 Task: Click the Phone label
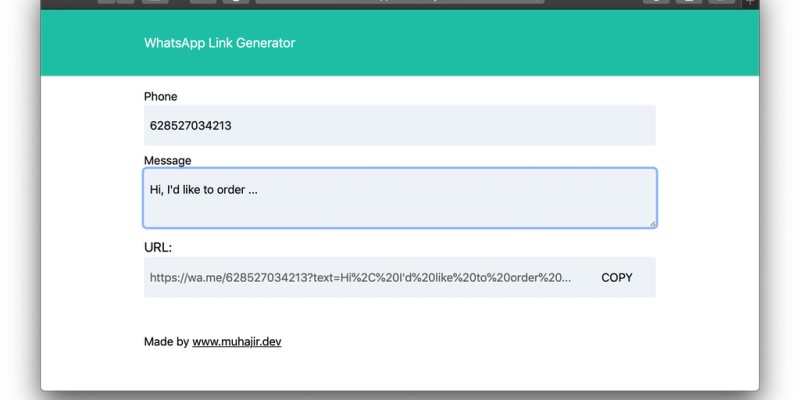[x=160, y=96]
